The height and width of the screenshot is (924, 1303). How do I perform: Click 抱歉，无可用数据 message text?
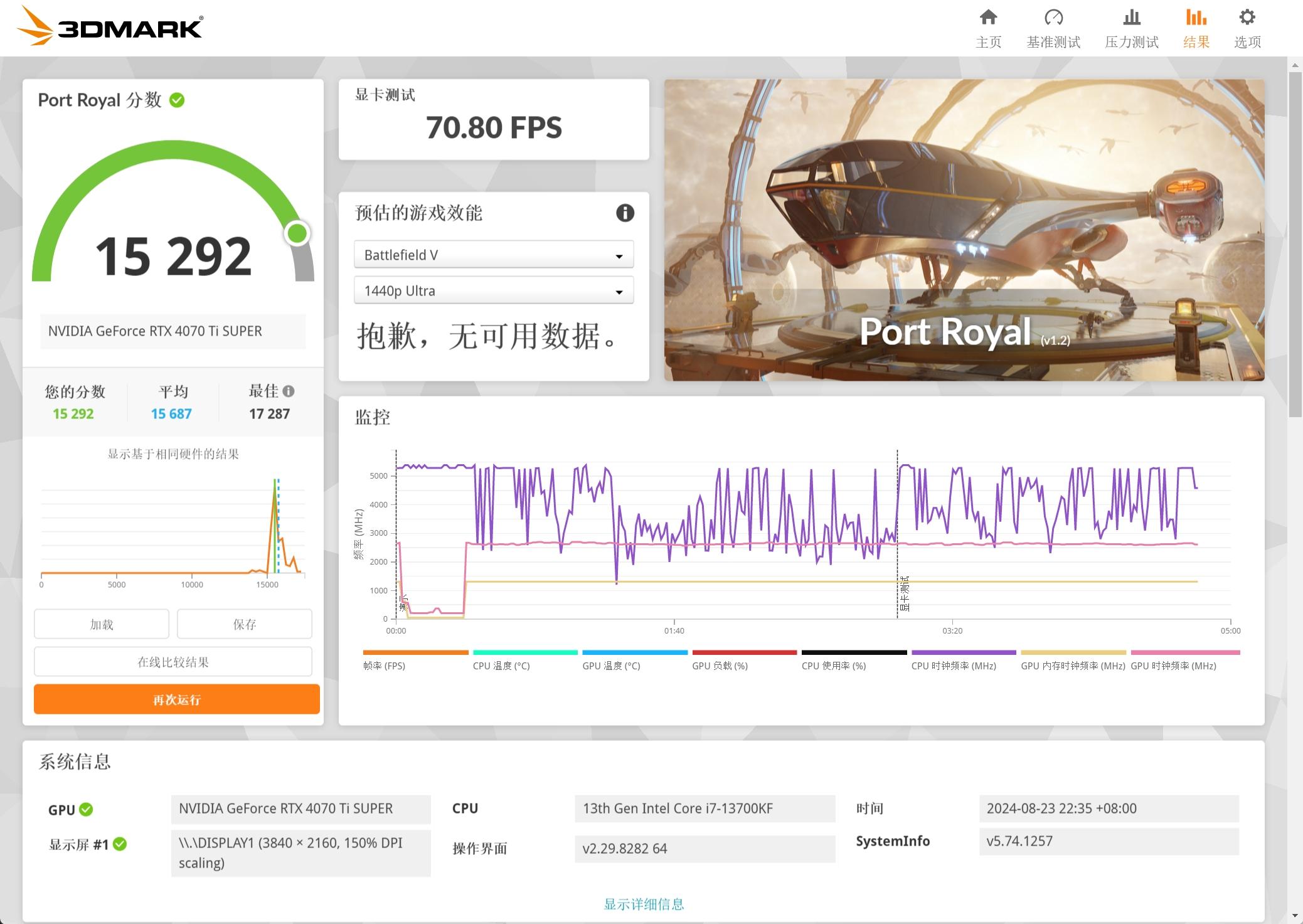487,336
